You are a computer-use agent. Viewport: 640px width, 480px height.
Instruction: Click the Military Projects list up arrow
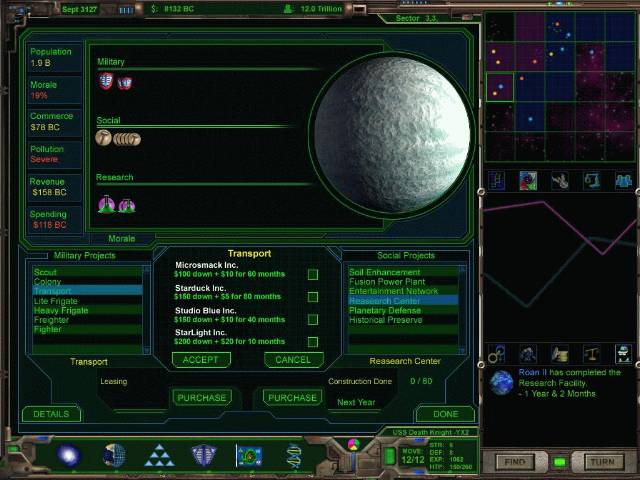click(x=147, y=270)
